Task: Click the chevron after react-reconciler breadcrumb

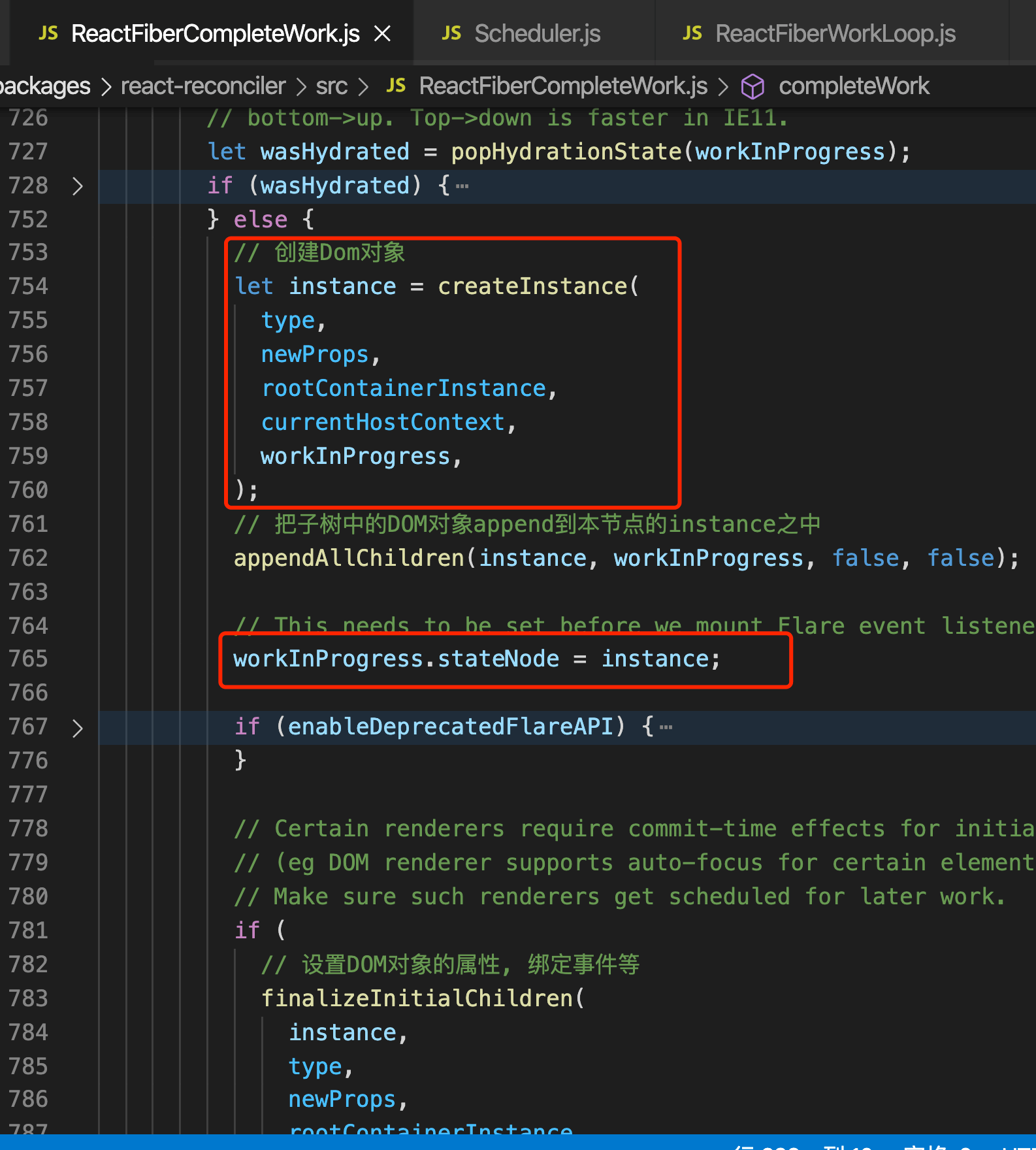Action: click(x=301, y=86)
